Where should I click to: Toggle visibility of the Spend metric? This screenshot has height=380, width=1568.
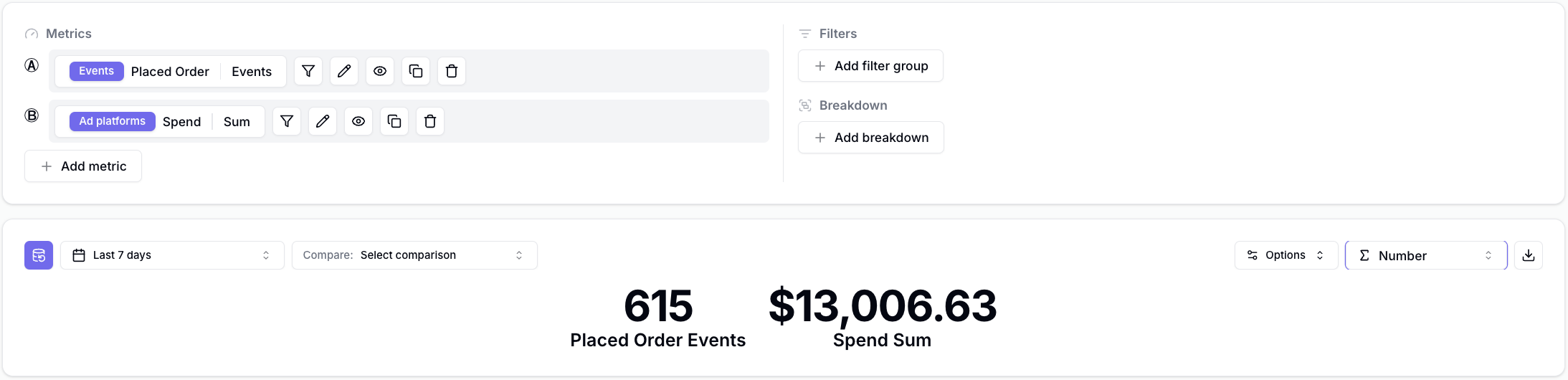click(358, 121)
